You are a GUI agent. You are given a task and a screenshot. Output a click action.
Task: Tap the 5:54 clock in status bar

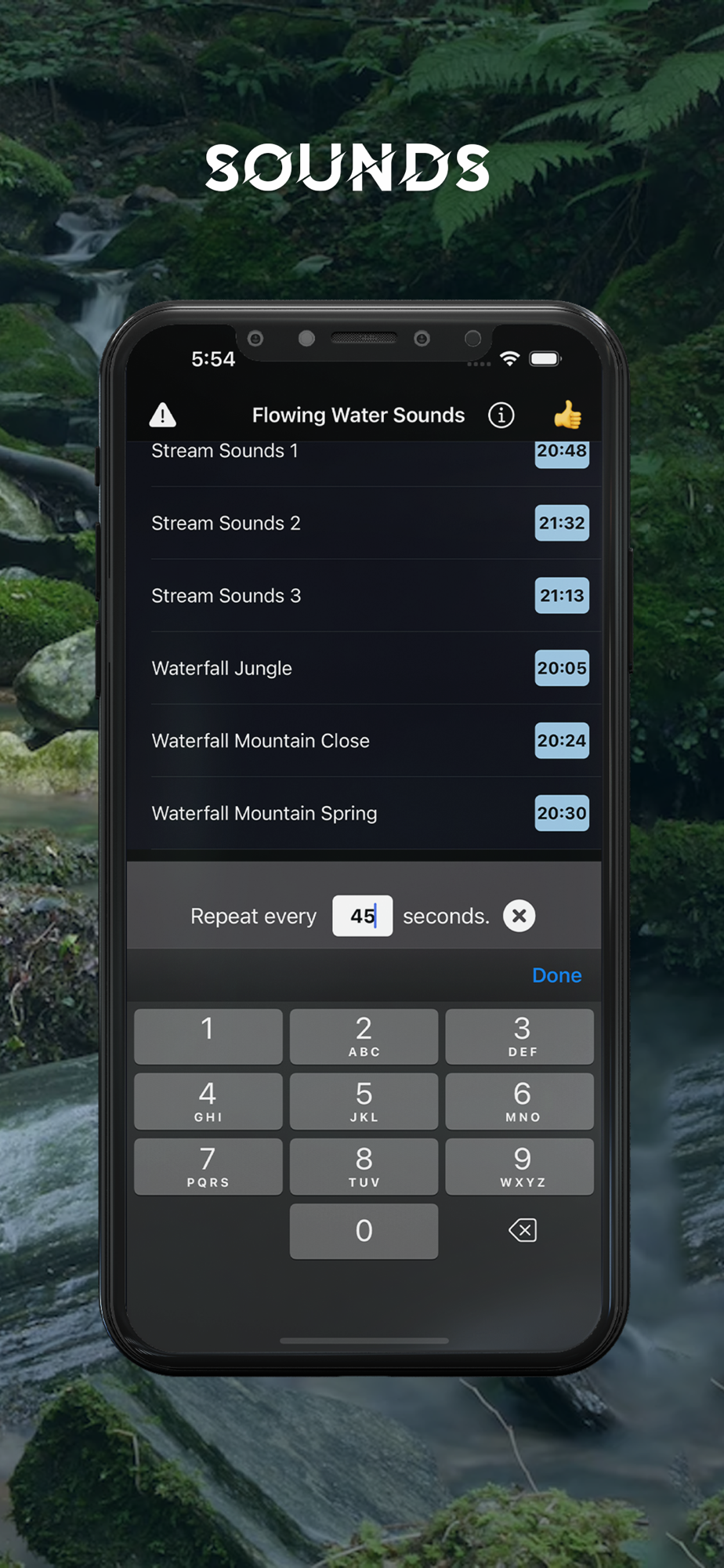(x=213, y=359)
